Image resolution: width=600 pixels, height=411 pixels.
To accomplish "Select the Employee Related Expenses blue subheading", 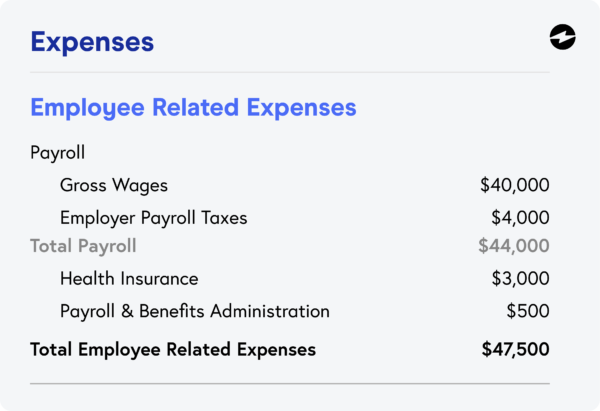I will [x=193, y=107].
